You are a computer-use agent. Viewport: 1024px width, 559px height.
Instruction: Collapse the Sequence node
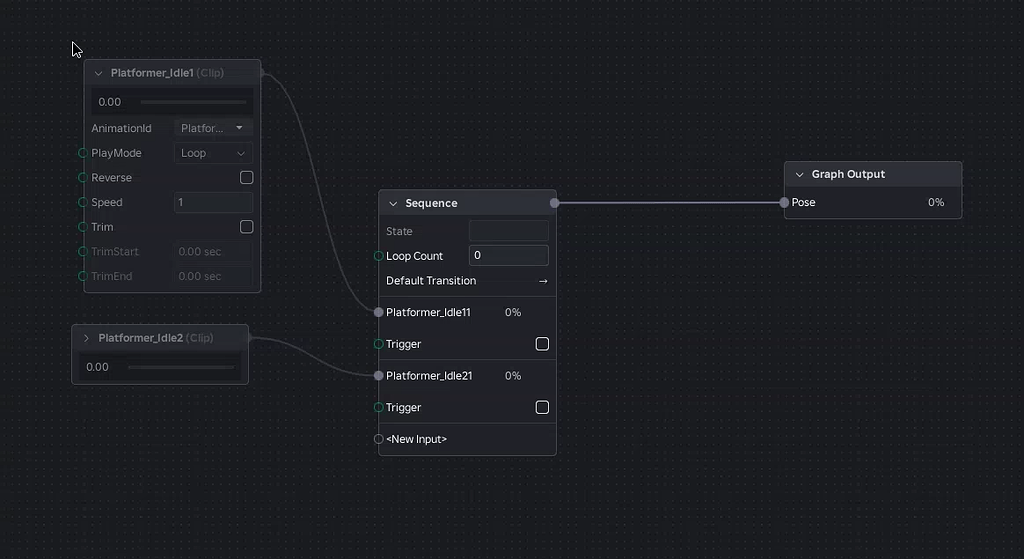tap(393, 204)
